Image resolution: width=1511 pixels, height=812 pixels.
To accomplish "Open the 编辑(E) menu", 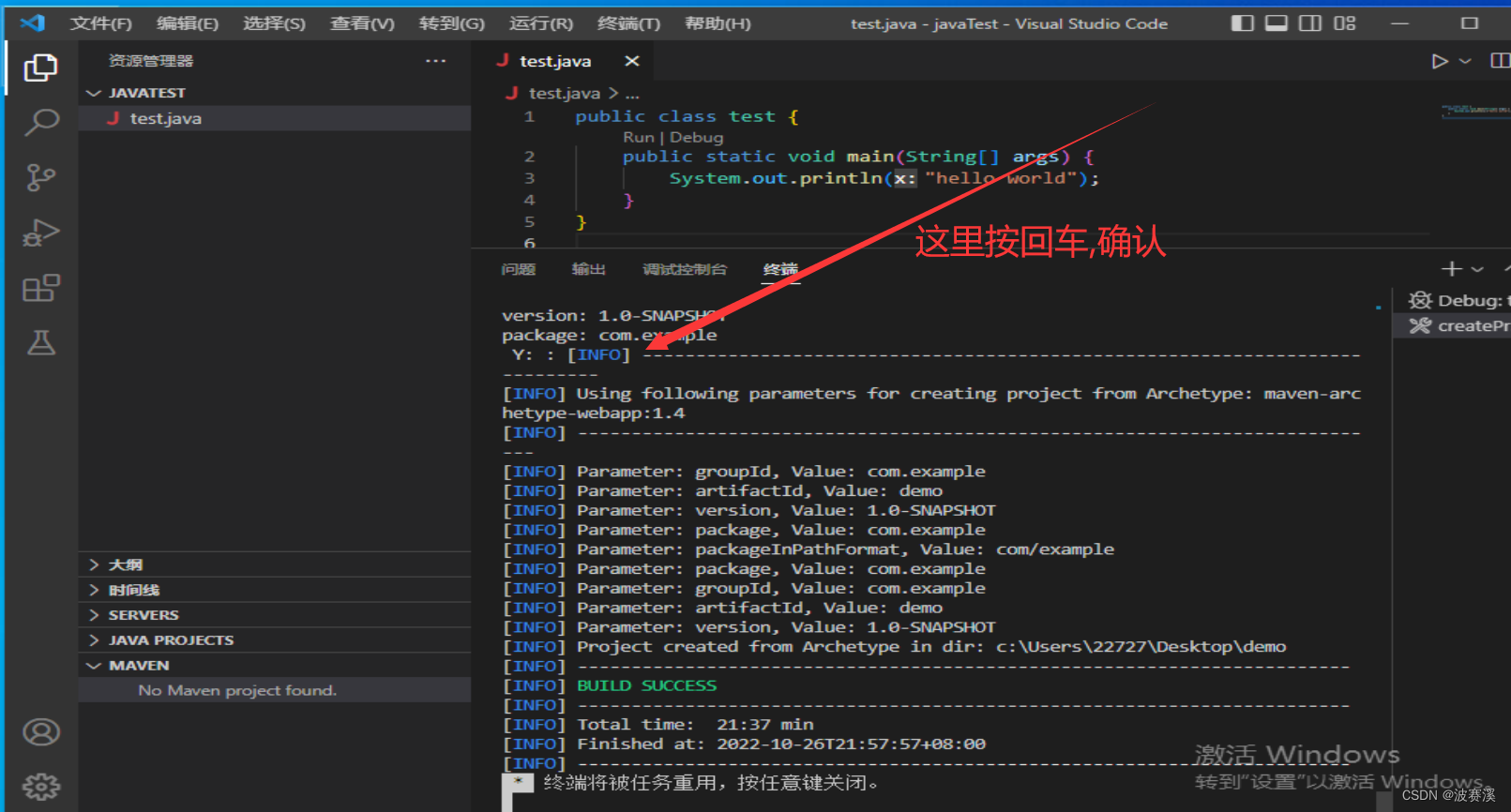I will tap(188, 23).
